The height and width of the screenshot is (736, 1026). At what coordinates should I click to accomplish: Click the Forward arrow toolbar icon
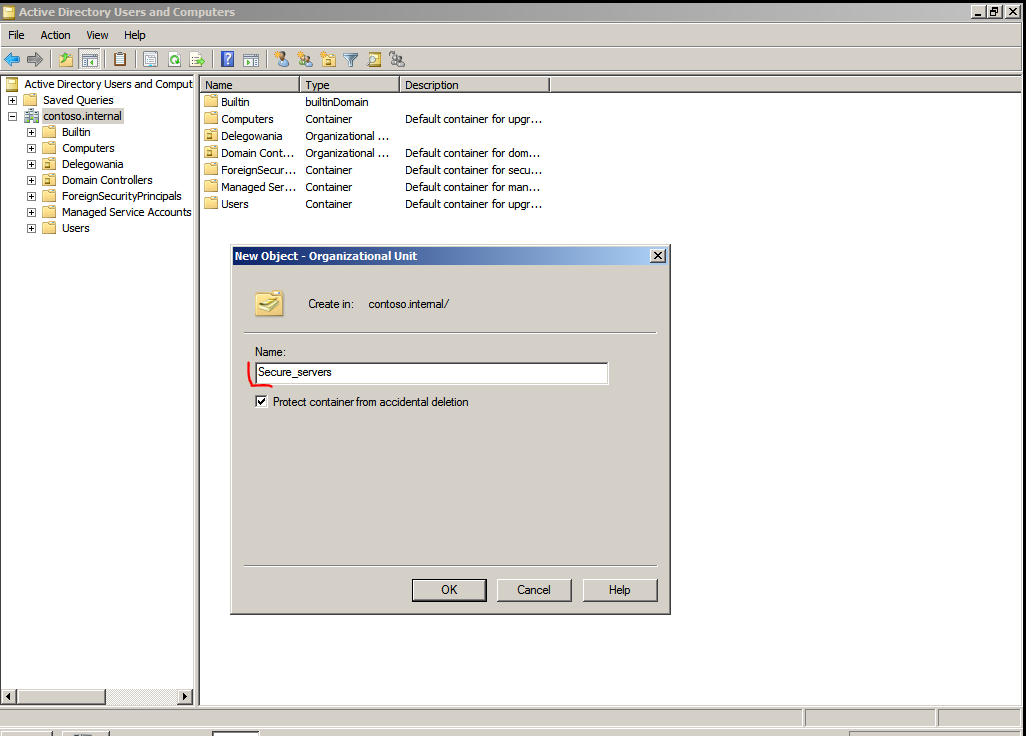click(35, 60)
